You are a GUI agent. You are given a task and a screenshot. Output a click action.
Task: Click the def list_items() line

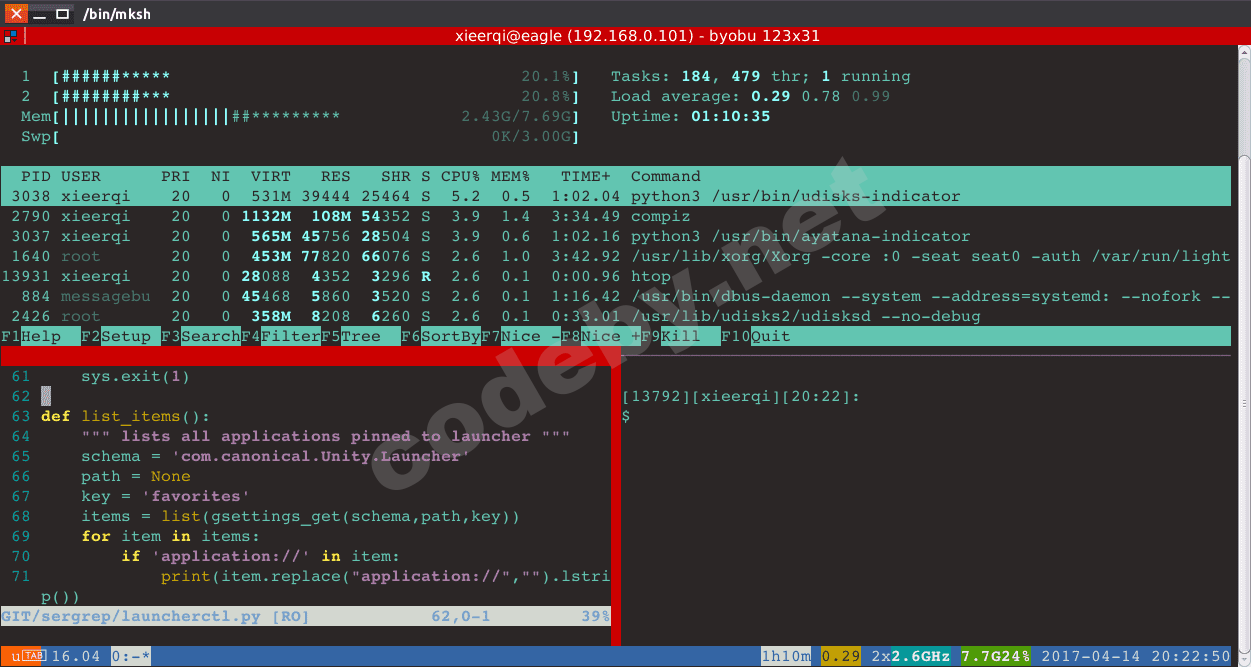click(x=125, y=416)
